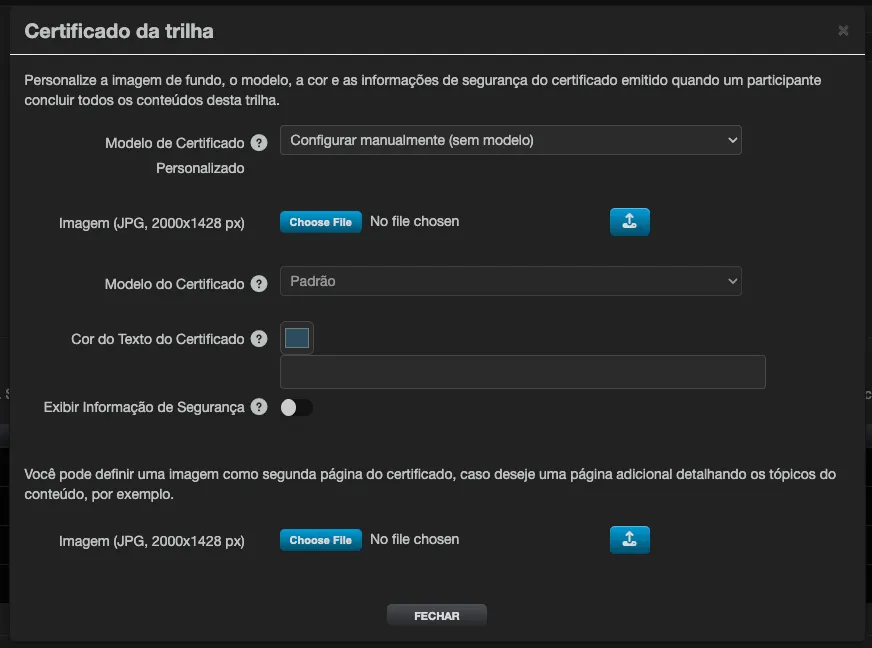Click label 'Cor do Texto do Certificado'

158,339
